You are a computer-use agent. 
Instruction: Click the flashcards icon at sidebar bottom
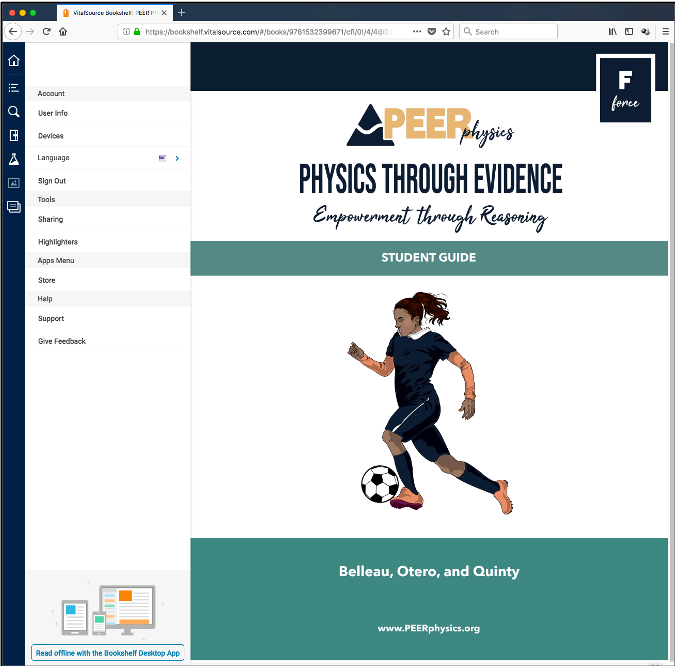coord(13,207)
